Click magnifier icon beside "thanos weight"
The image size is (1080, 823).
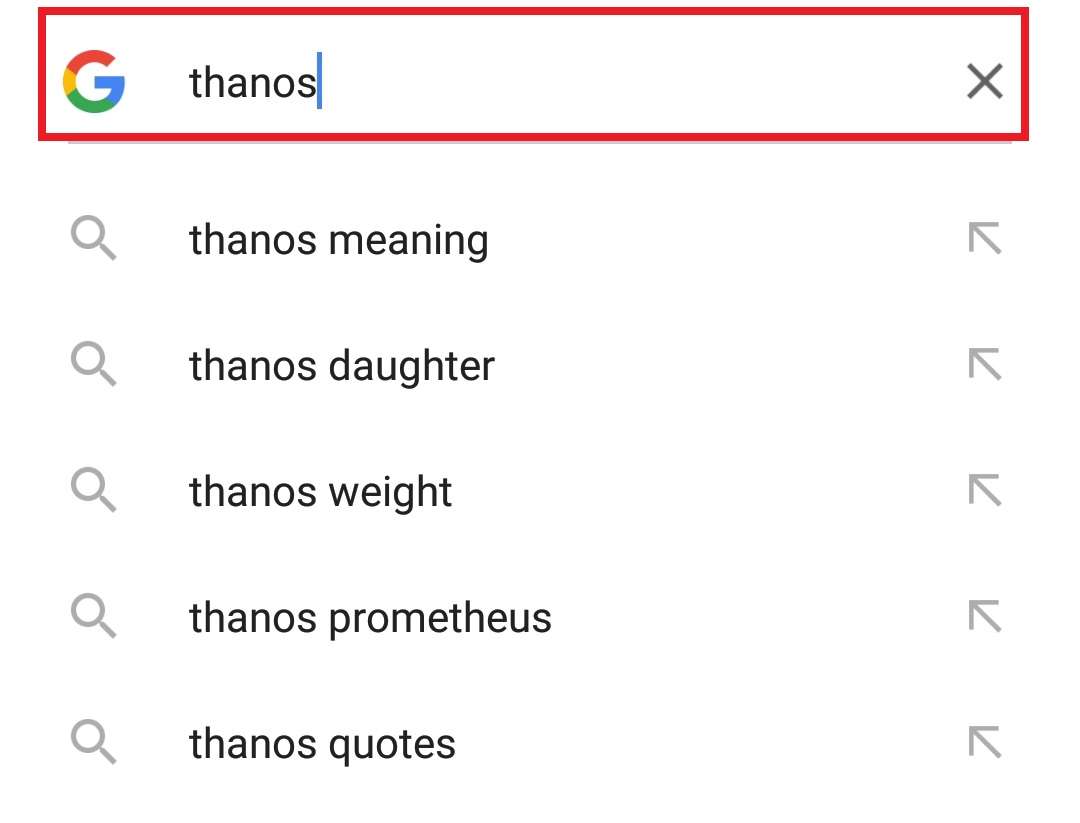pyautogui.click(x=94, y=492)
